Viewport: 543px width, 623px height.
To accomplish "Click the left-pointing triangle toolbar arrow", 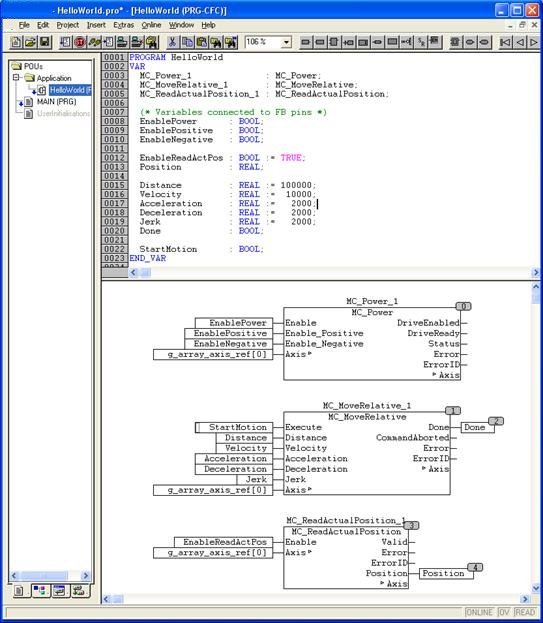I will coord(519,42).
